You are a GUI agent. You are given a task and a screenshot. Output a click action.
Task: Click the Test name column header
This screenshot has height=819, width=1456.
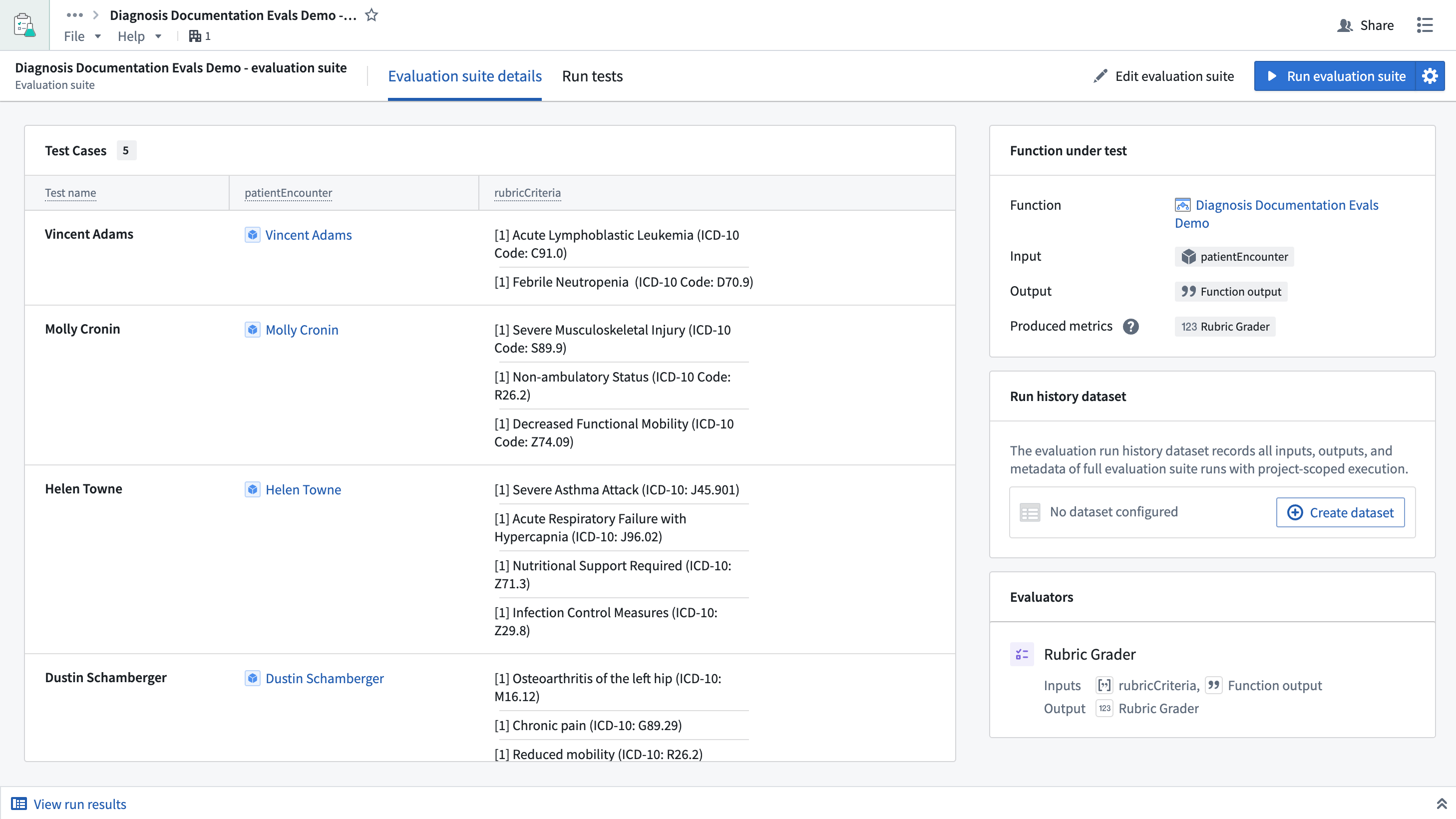[70, 193]
